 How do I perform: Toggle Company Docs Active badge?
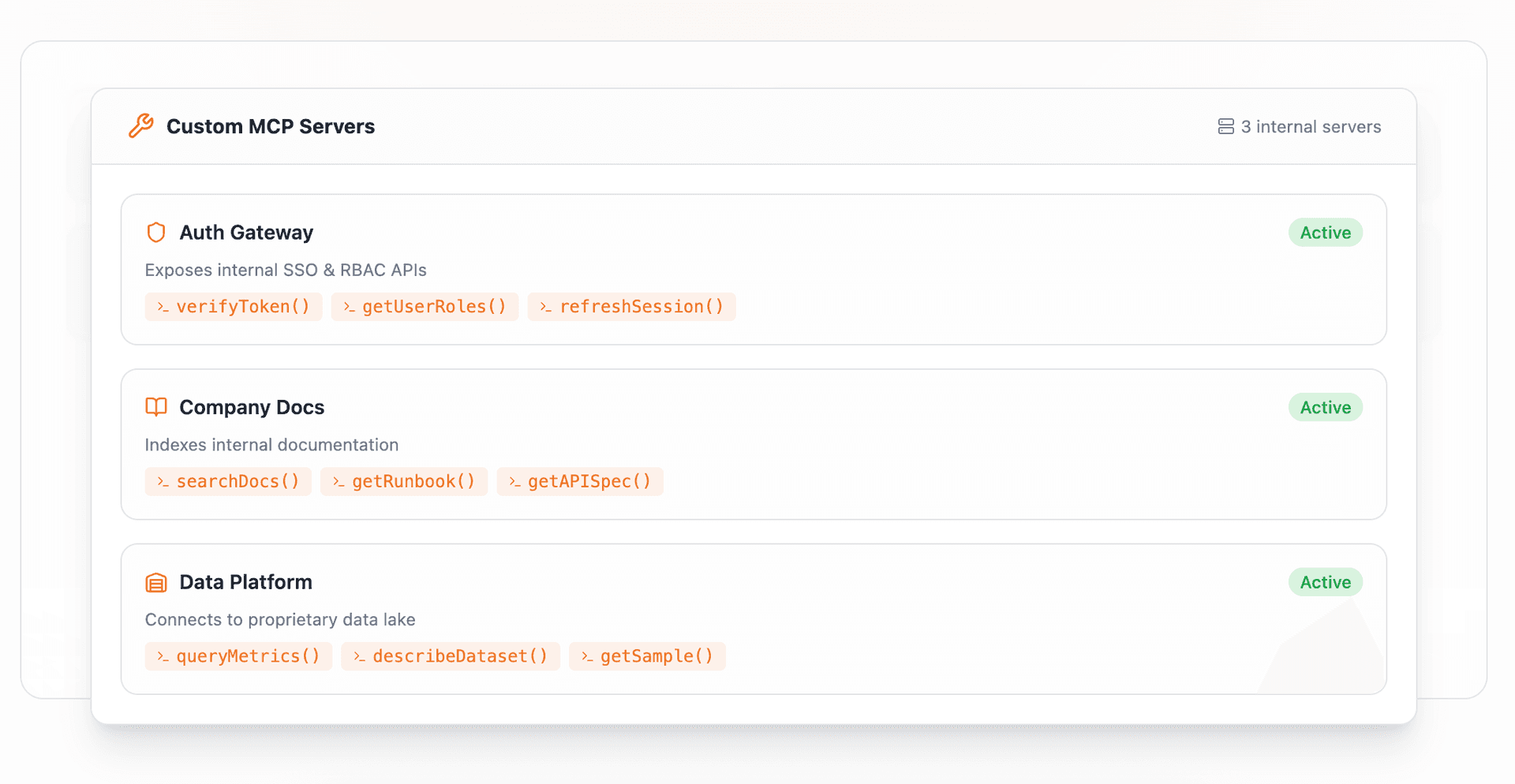tap(1325, 407)
